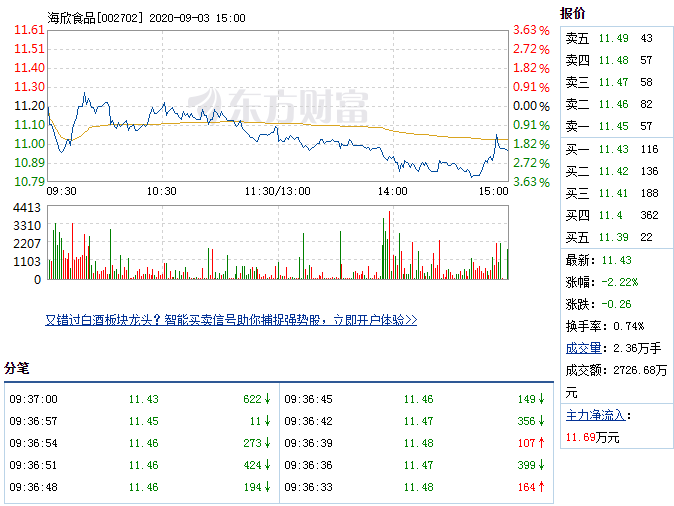Click red up arrow beside volume 107
Viewport: 674px width, 506px height.
pyautogui.click(x=543, y=443)
